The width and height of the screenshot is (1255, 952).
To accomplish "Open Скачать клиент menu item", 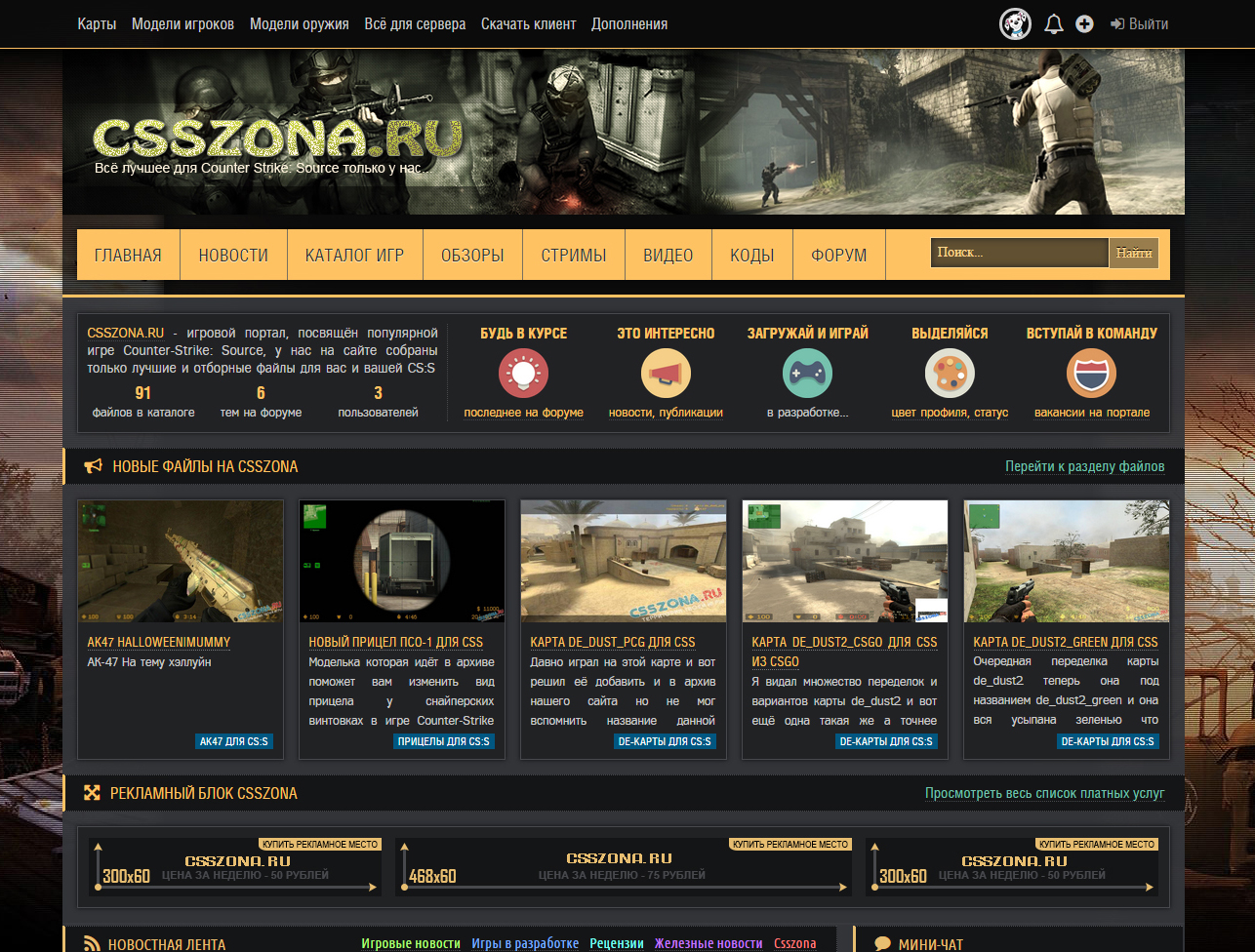I will [x=529, y=23].
